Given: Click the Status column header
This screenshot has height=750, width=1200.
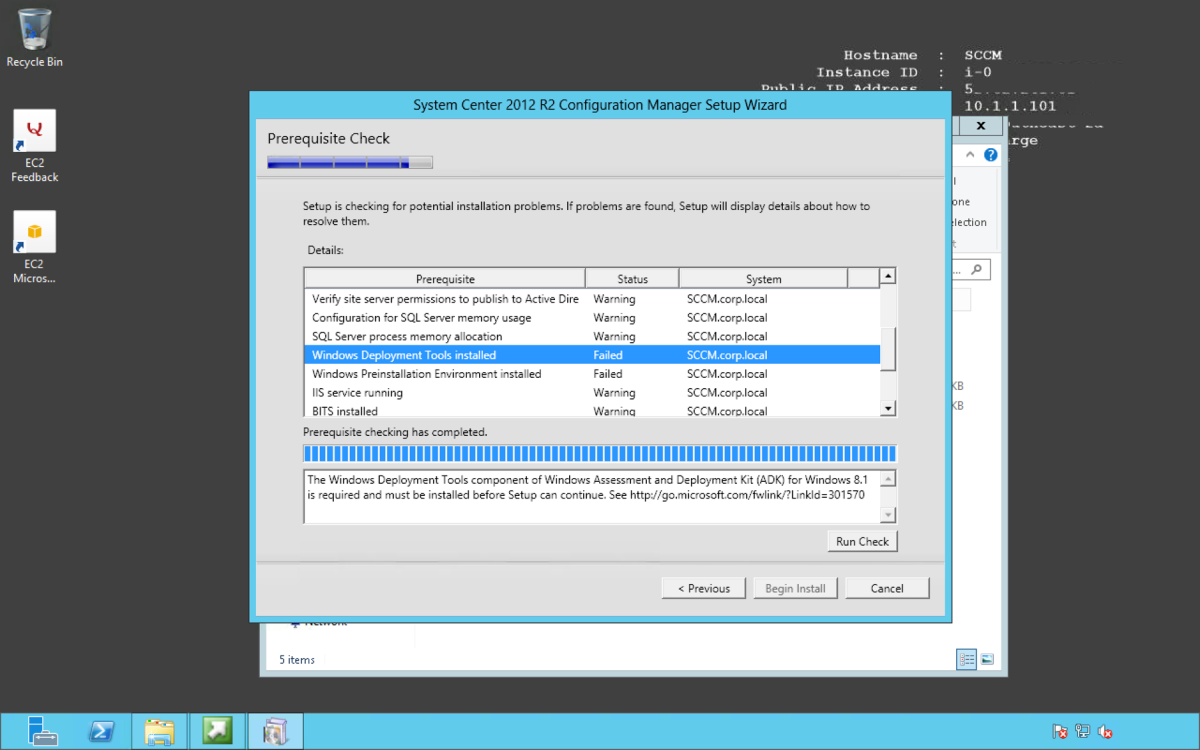Looking at the screenshot, I should pyautogui.click(x=631, y=277).
